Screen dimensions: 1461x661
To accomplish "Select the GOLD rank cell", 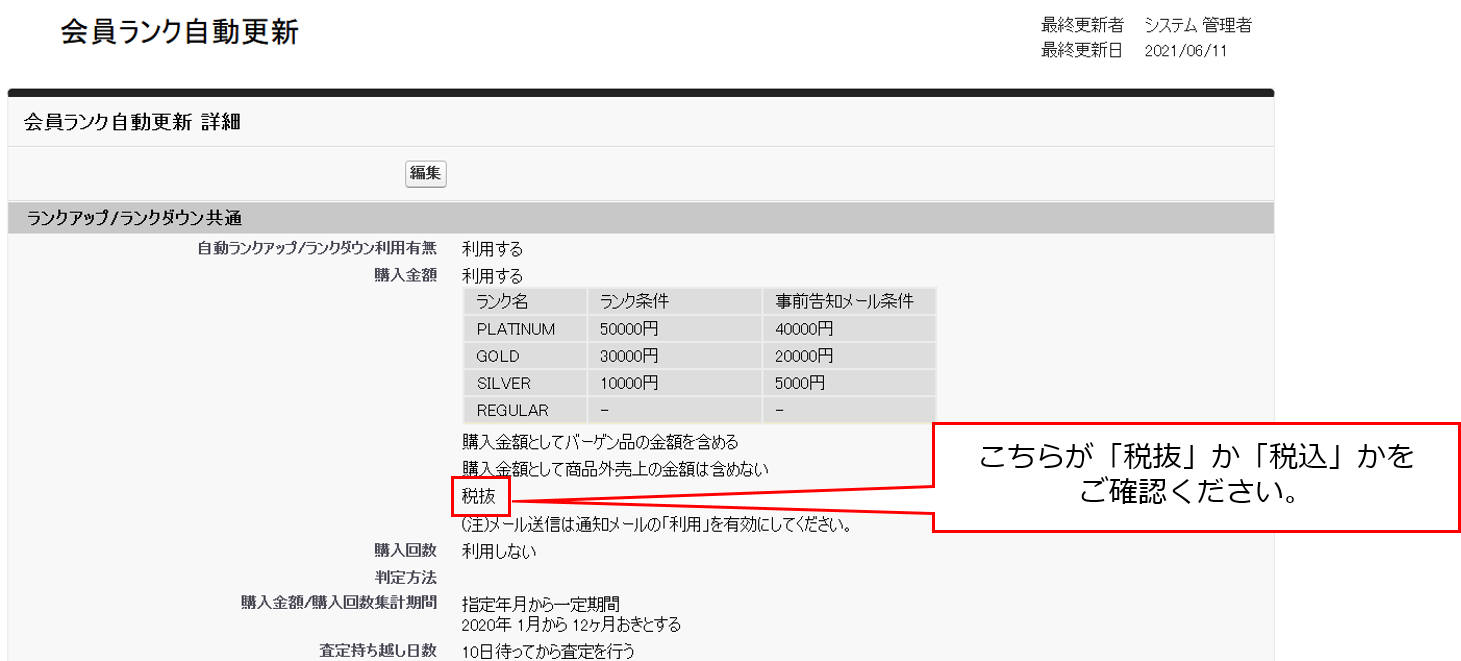I will [498, 356].
